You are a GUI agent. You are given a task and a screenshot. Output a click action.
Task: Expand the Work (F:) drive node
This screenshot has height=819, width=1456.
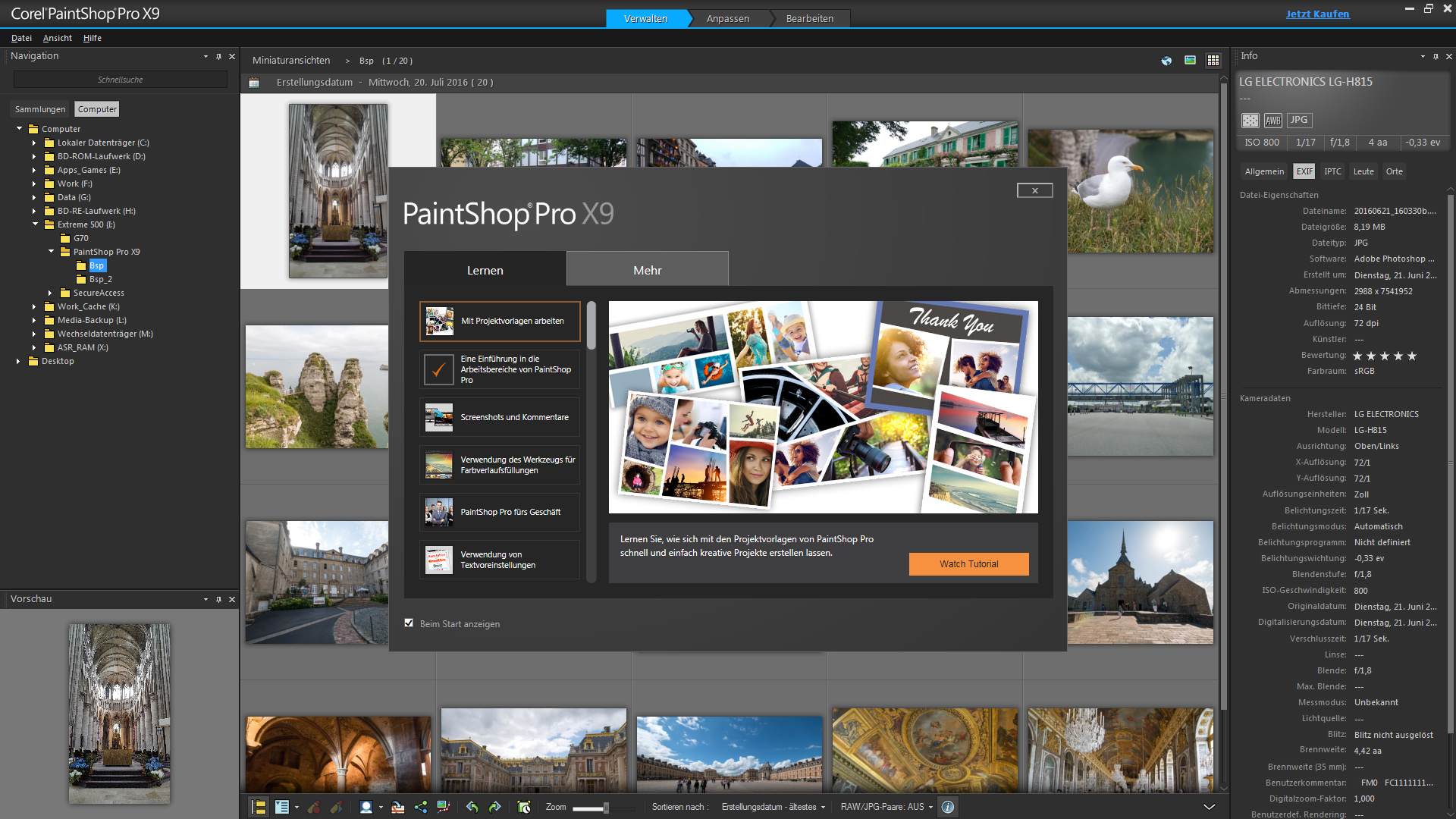click(35, 184)
